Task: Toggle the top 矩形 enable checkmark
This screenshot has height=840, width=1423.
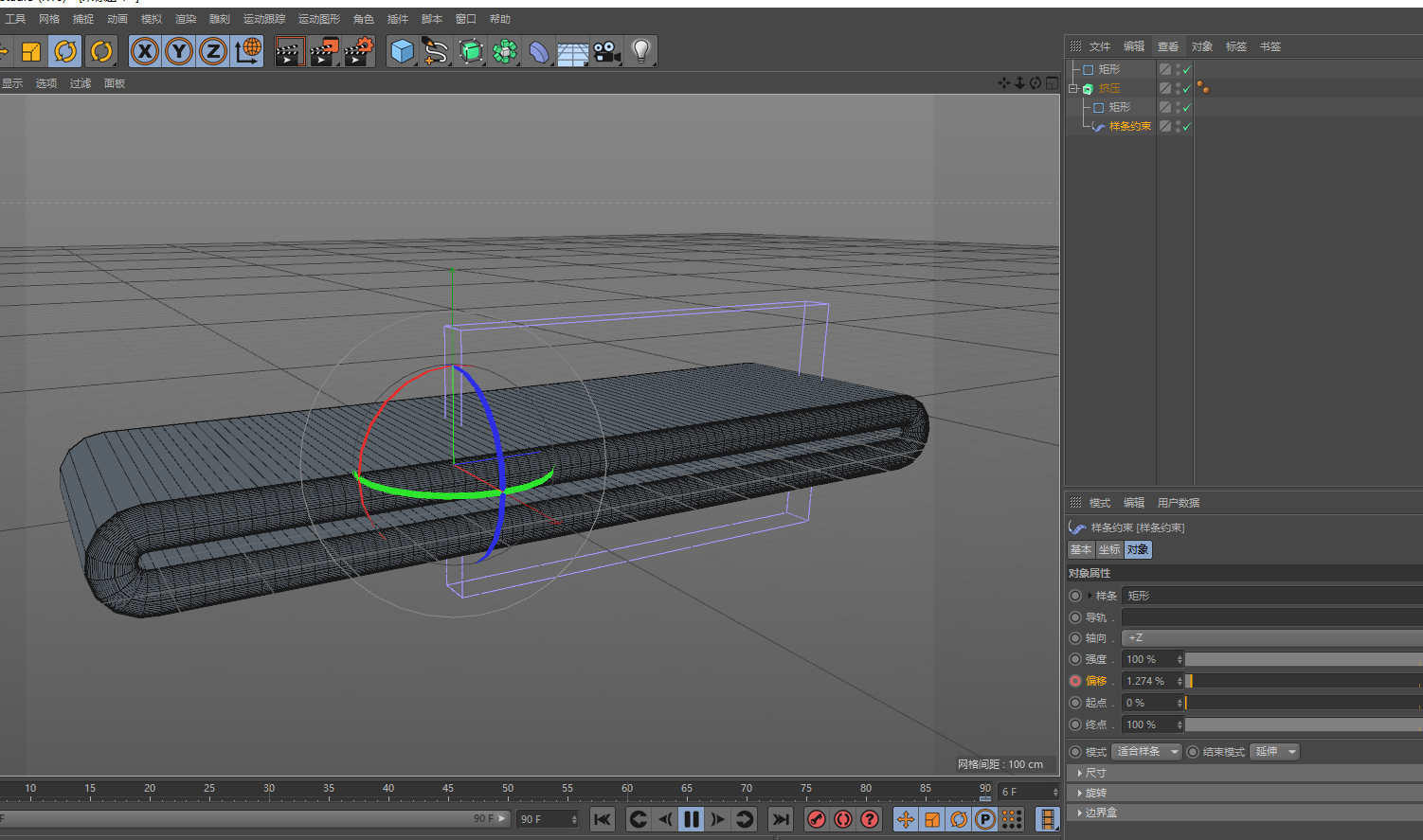Action: [x=1186, y=69]
